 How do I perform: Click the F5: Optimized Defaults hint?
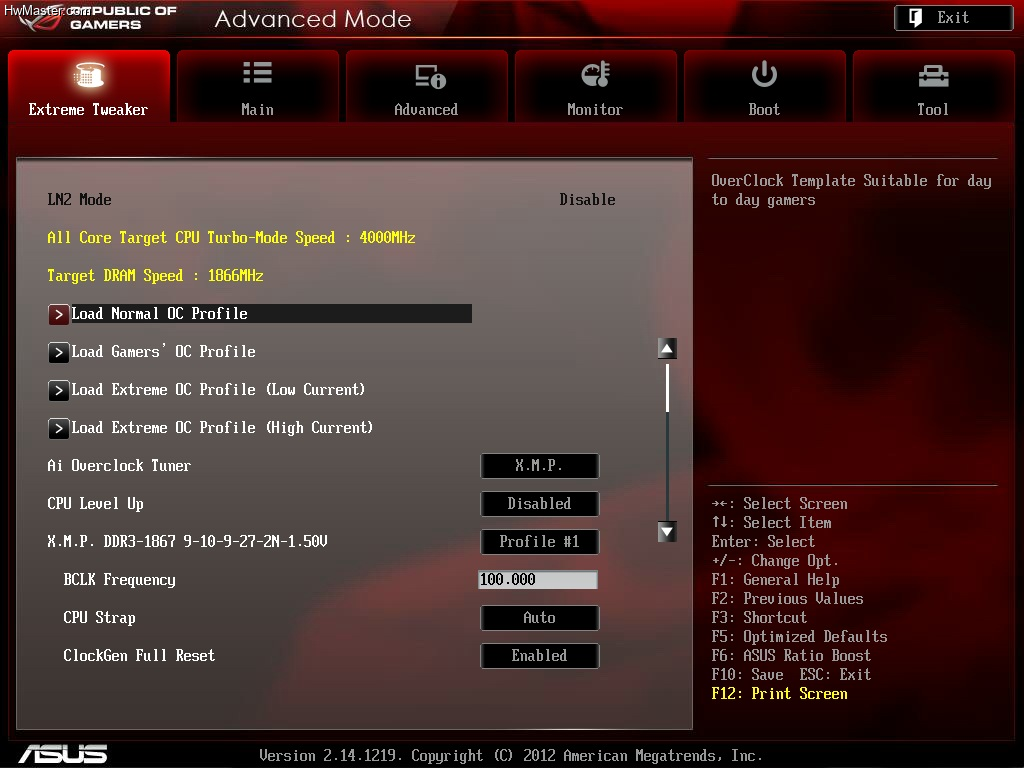pos(799,637)
